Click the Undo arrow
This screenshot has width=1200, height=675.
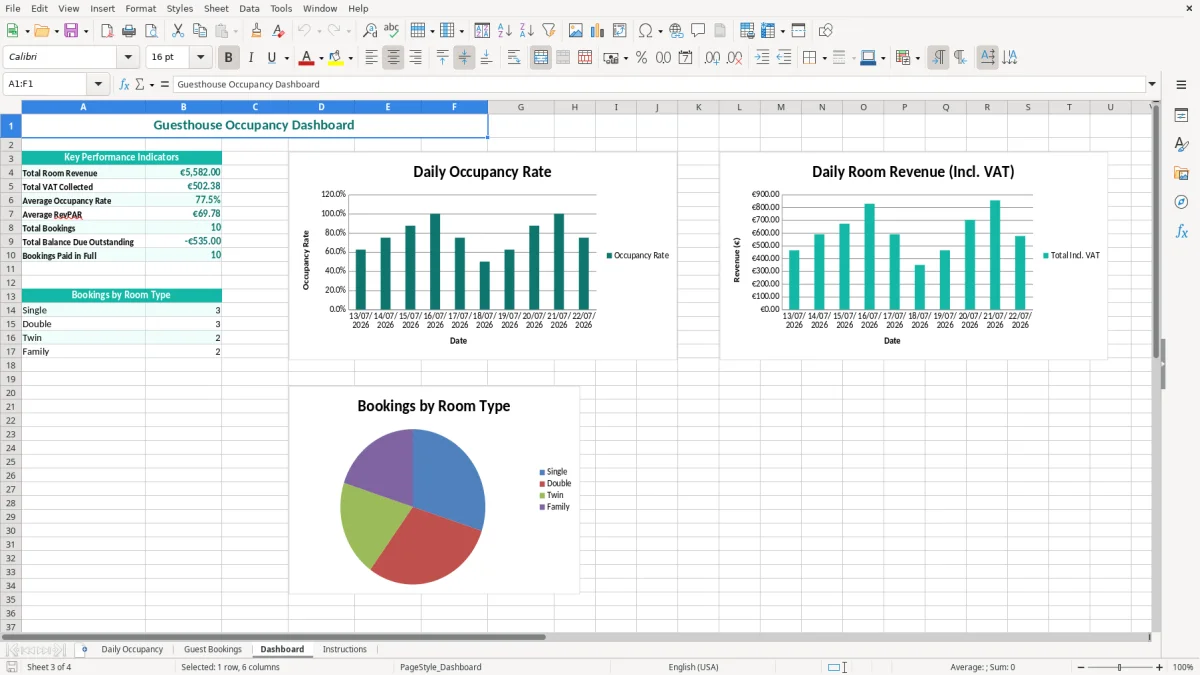[x=304, y=31]
